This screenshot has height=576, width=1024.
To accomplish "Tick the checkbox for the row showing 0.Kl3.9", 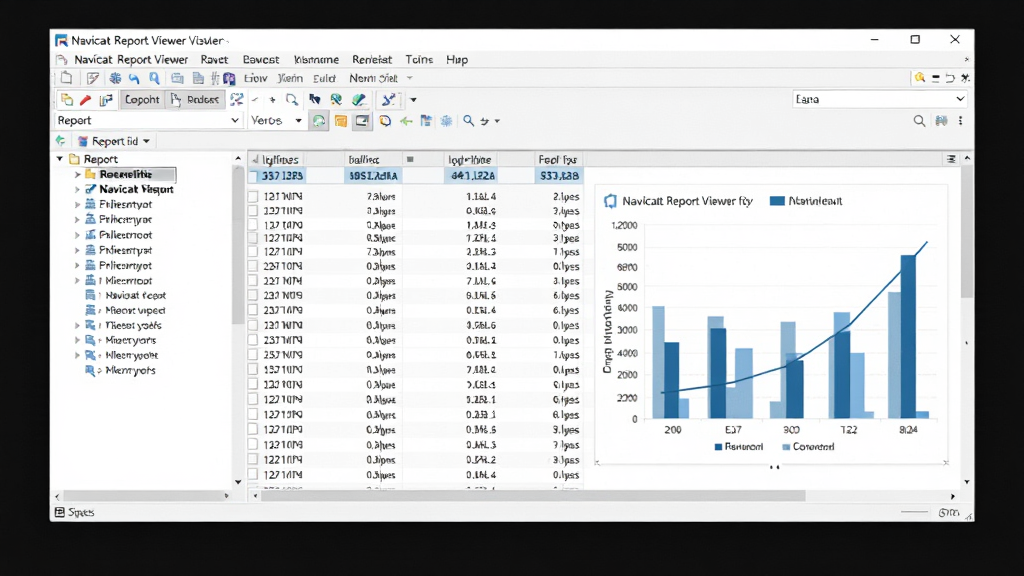I will point(253,211).
